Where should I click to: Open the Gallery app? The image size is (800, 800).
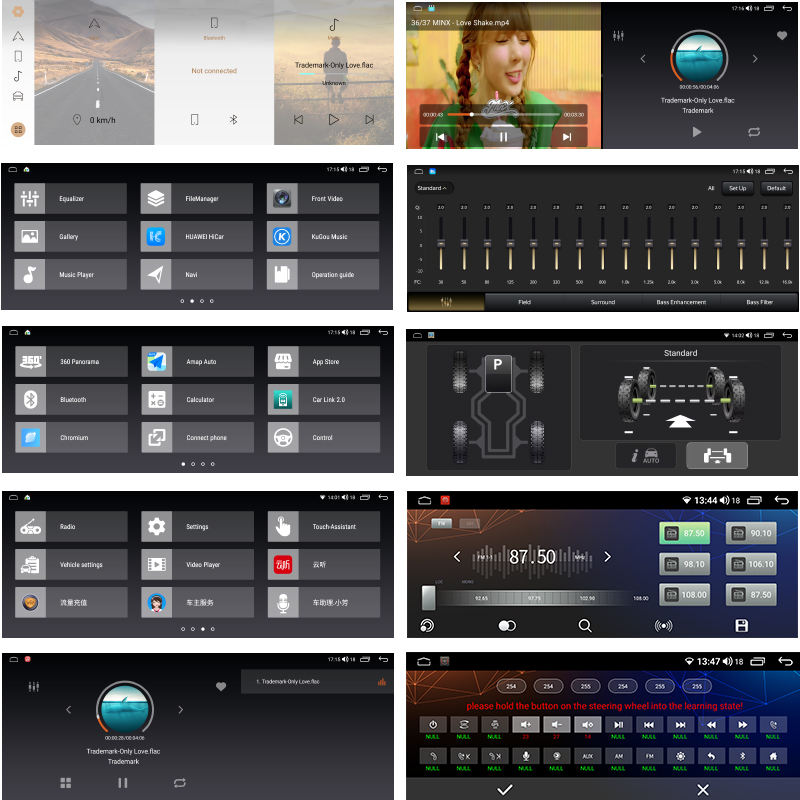[x=70, y=236]
